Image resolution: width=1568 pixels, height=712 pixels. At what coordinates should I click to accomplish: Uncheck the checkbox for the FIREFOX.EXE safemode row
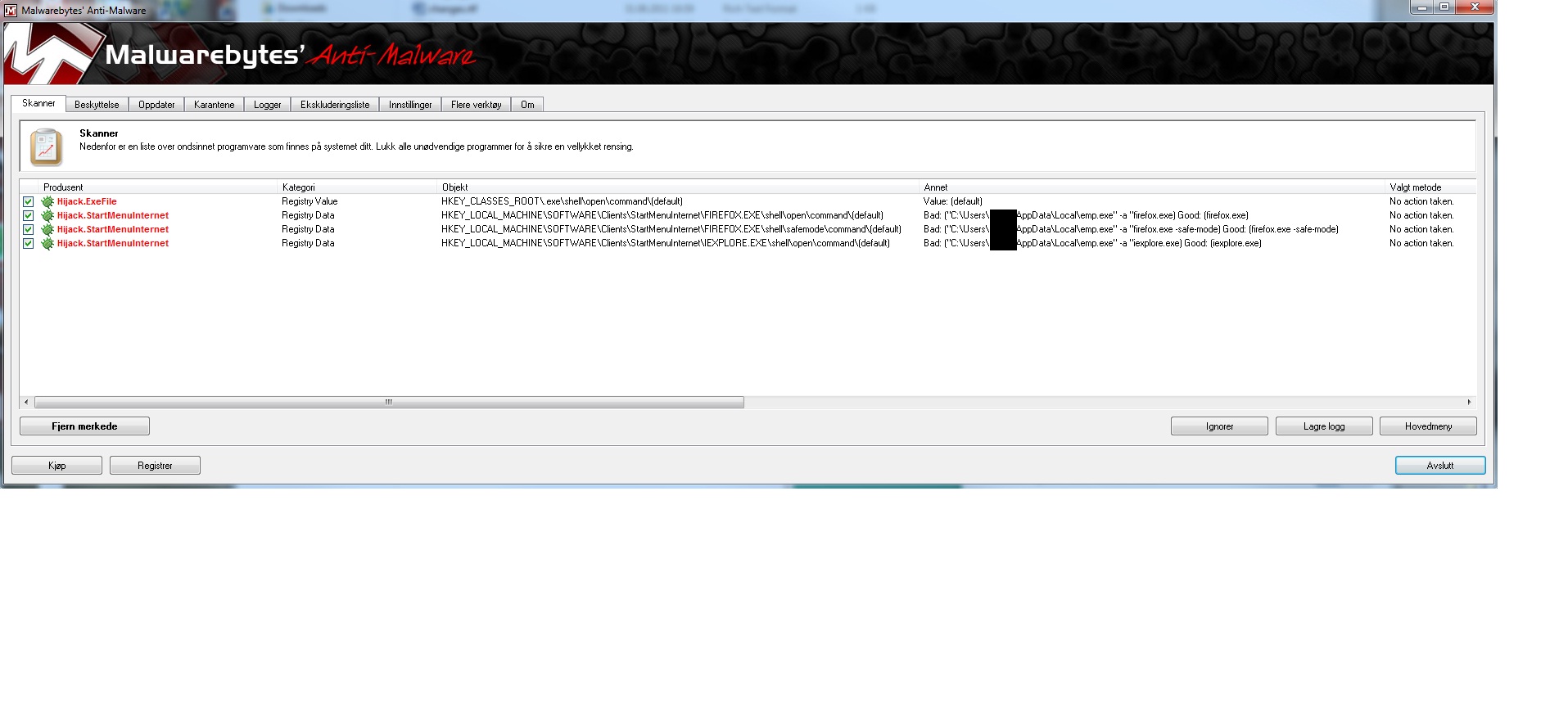pos(29,229)
